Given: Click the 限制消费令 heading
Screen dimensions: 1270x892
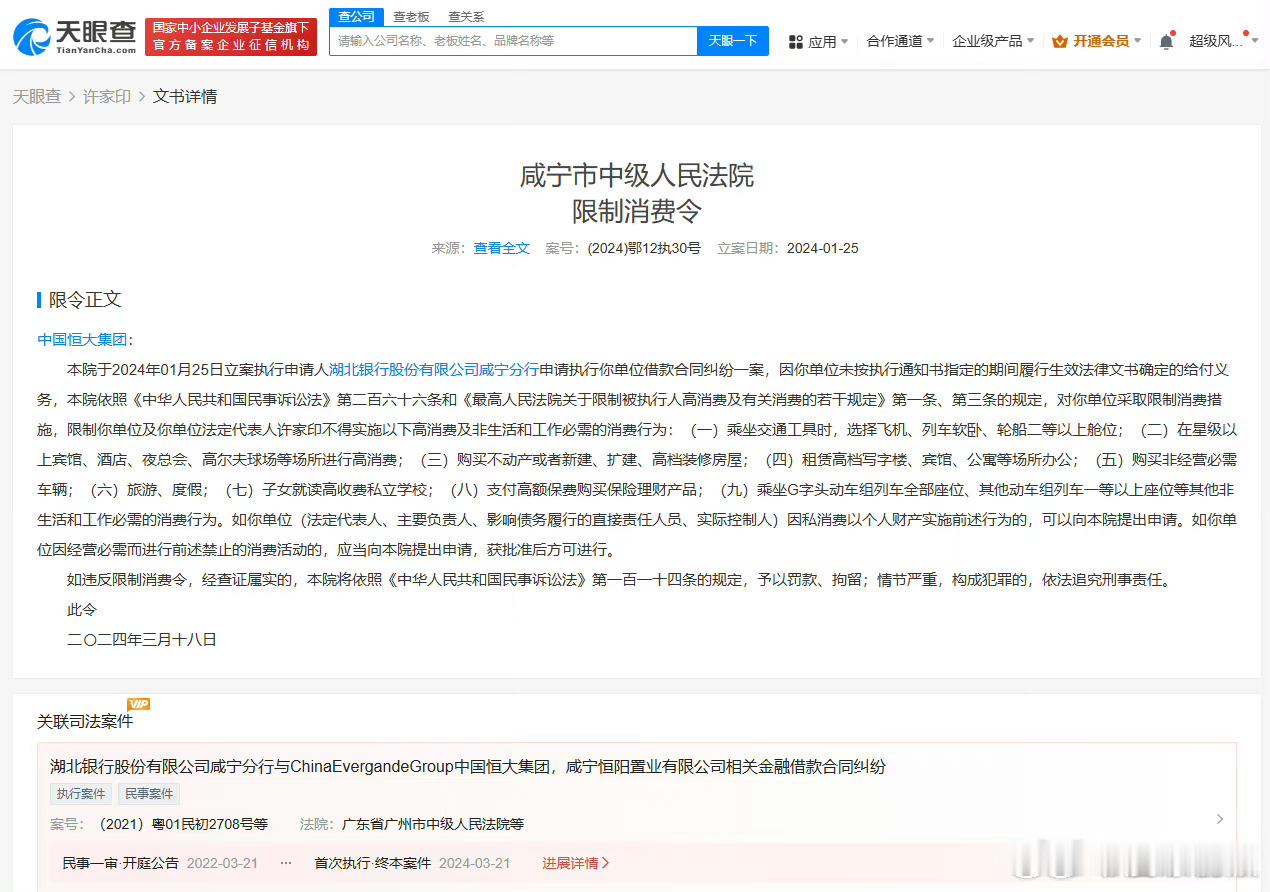Looking at the screenshot, I should [636, 211].
